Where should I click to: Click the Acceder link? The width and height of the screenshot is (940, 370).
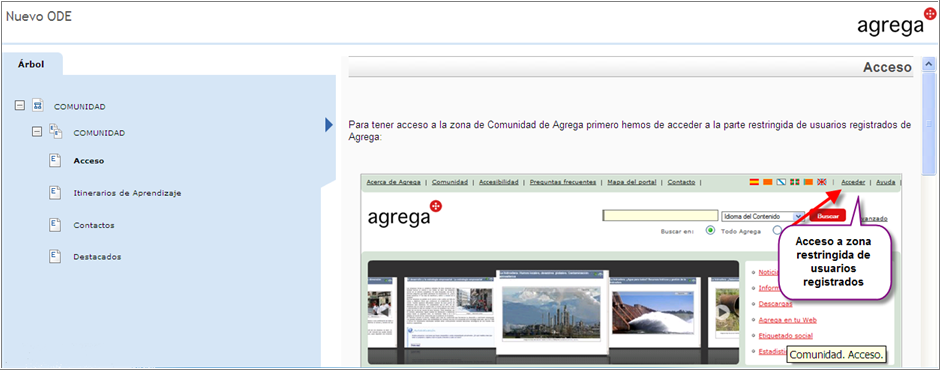pyautogui.click(x=853, y=182)
